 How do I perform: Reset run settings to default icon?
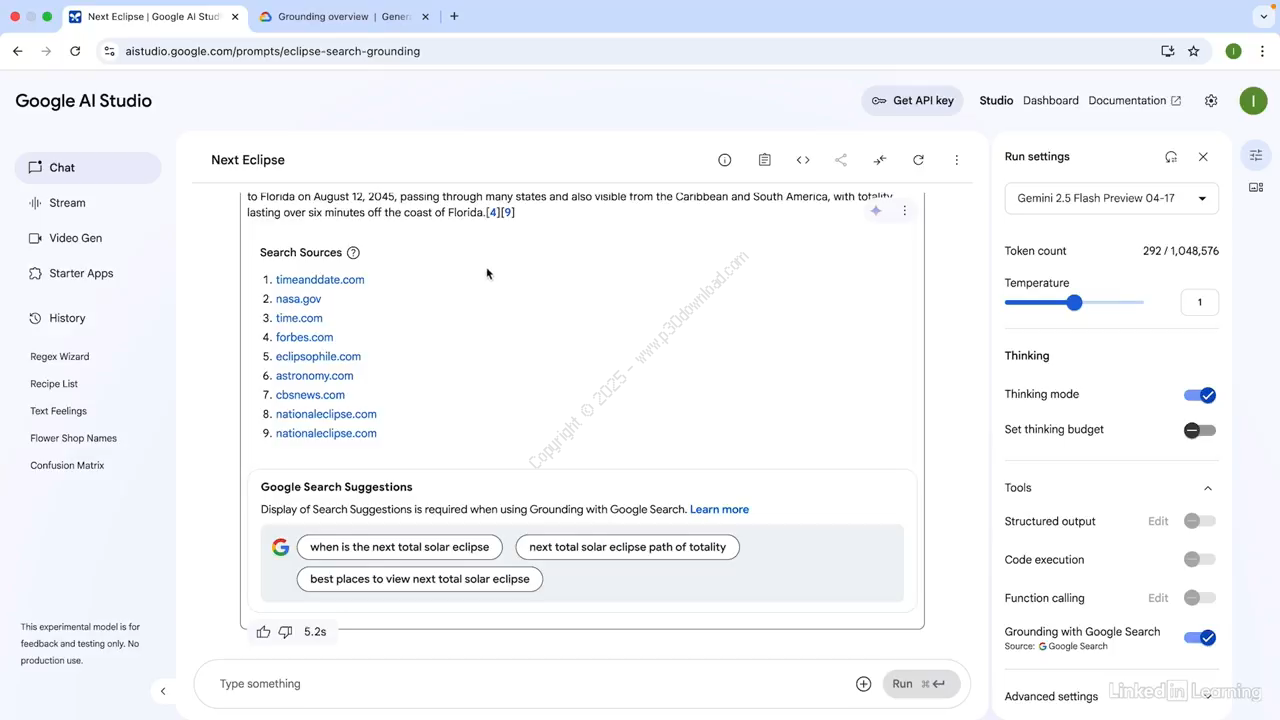pyautogui.click(x=1171, y=157)
